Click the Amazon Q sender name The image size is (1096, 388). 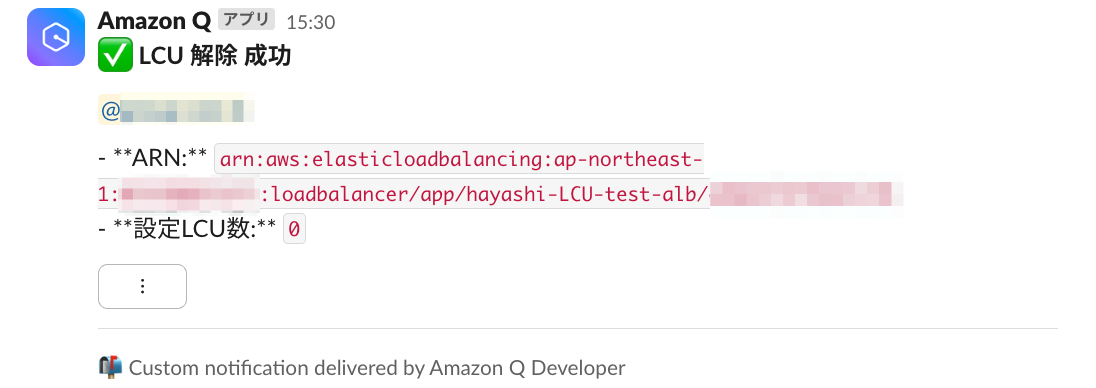pyautogui.click(x=154, y=21)
